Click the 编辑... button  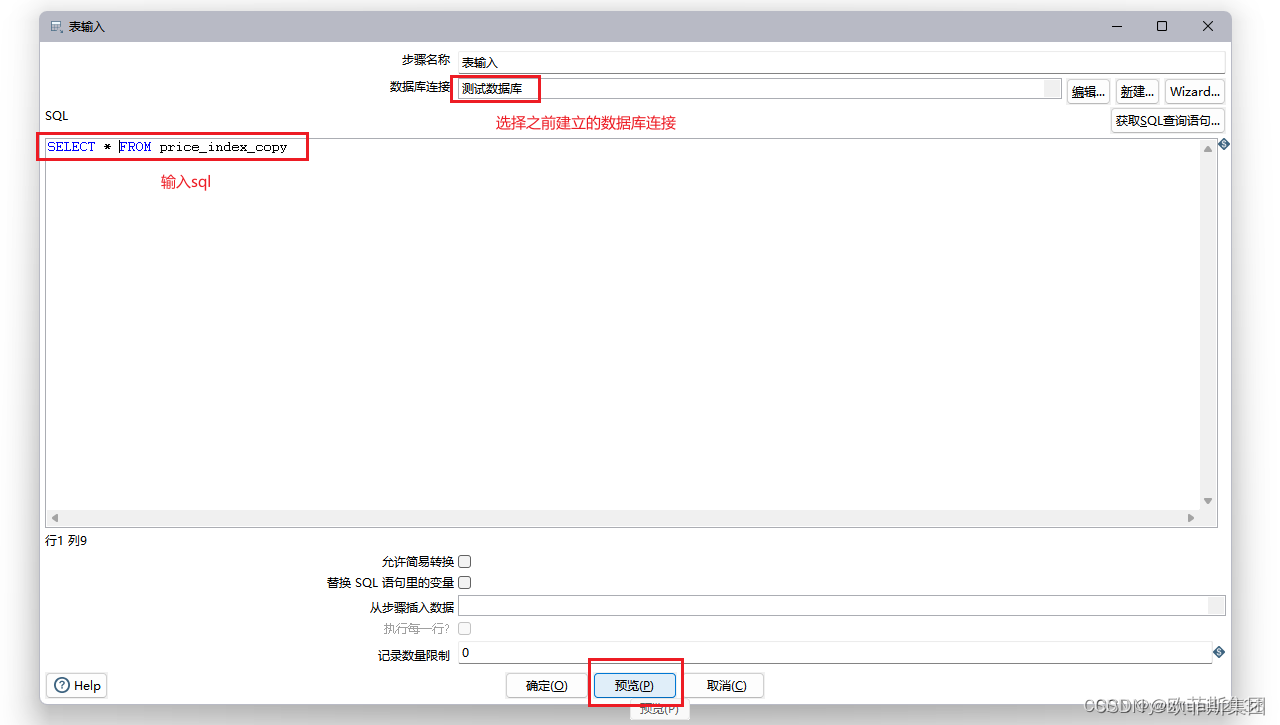pos(1089,91)
